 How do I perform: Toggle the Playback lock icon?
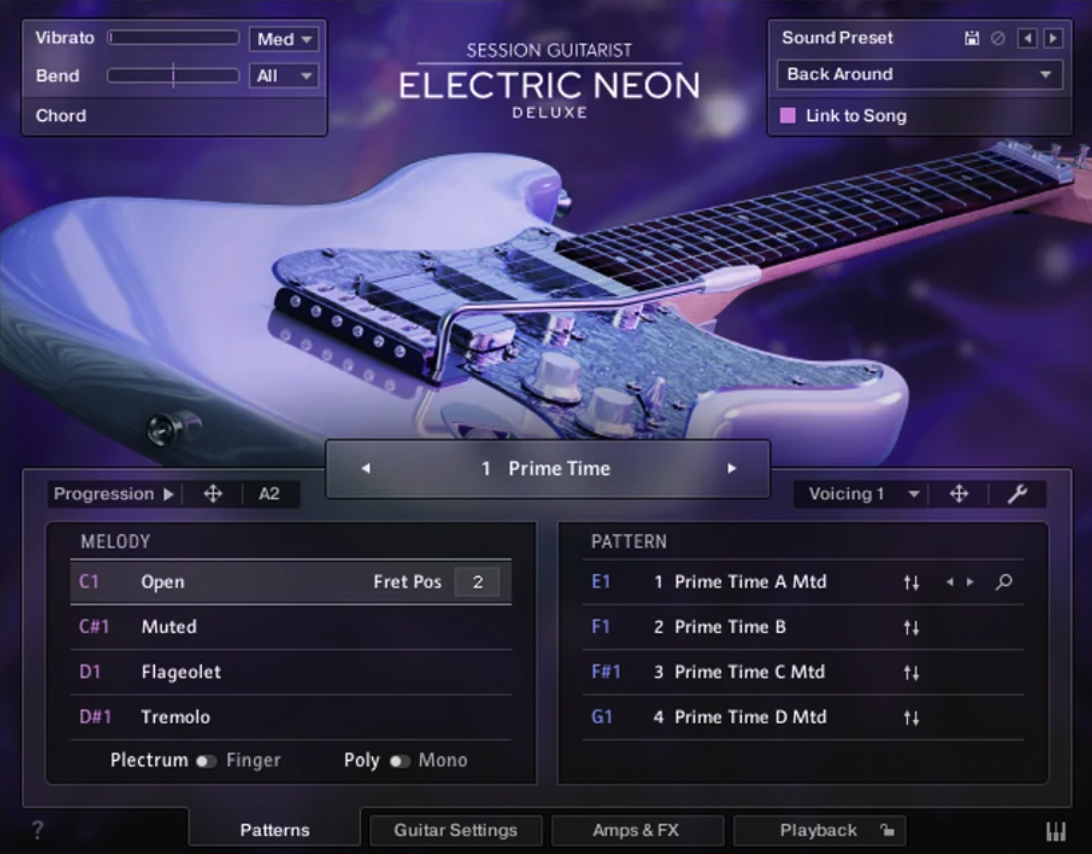click(x=887, y=830)
